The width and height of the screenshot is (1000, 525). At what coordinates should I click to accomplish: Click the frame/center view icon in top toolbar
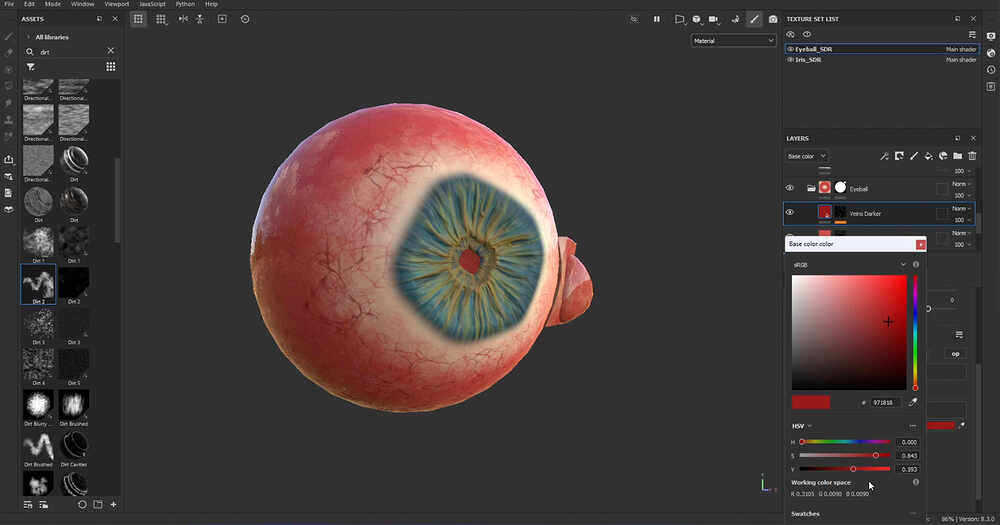click(x=222, y=19)
